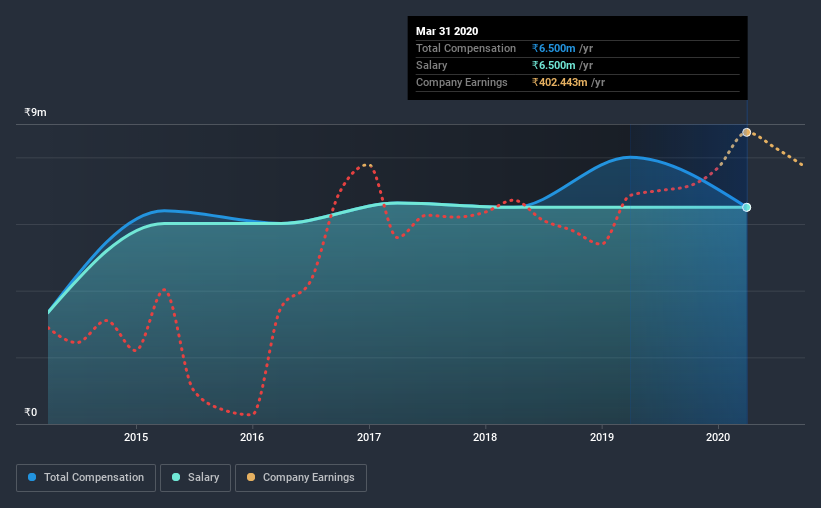This screenshot has height=508, width=821.
Task: Click the 2017 x-axis label
Action: click(369, 437)
